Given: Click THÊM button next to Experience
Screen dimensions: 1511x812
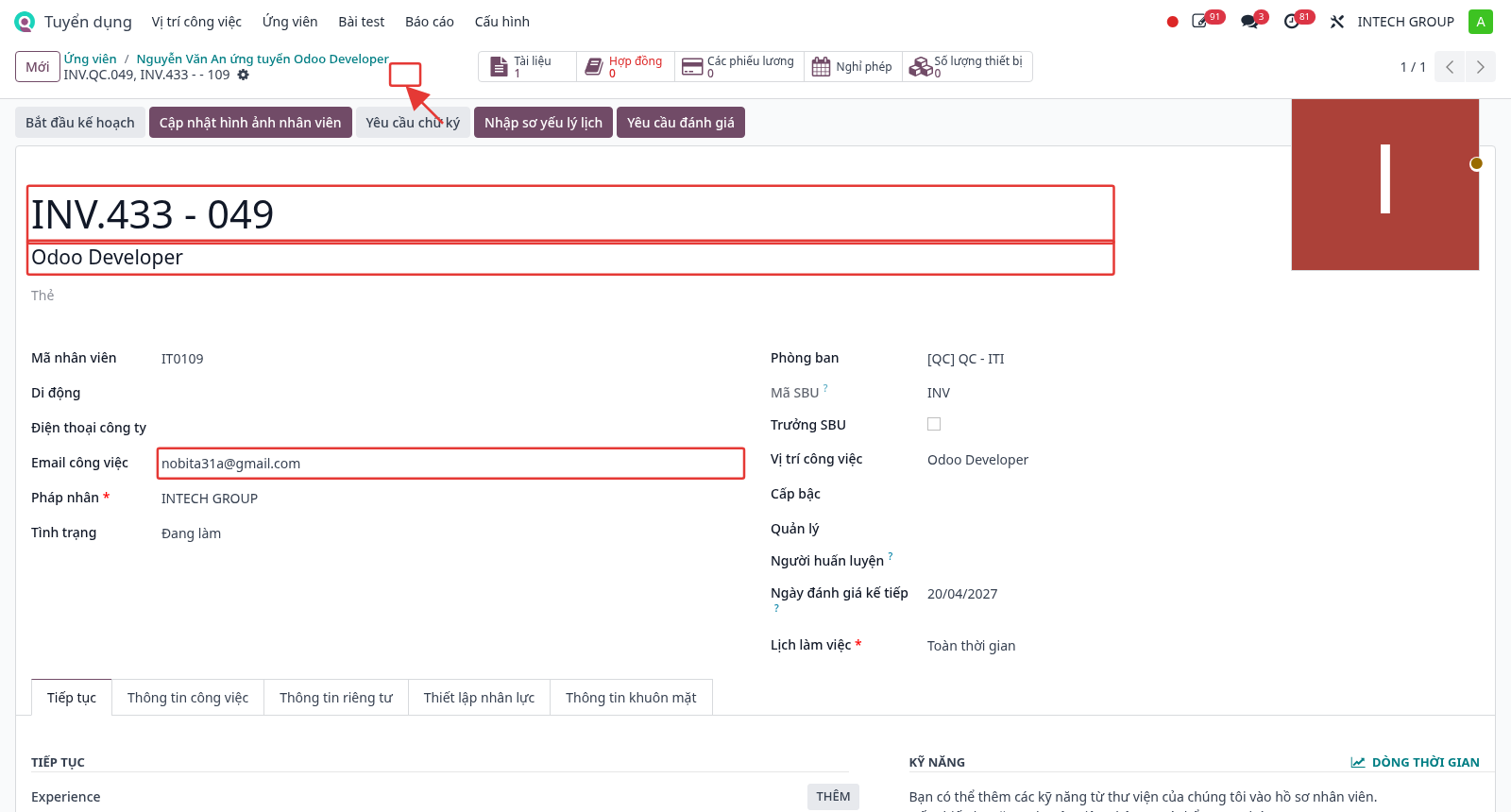Looking at the screenshot, I should coord(833,797).
